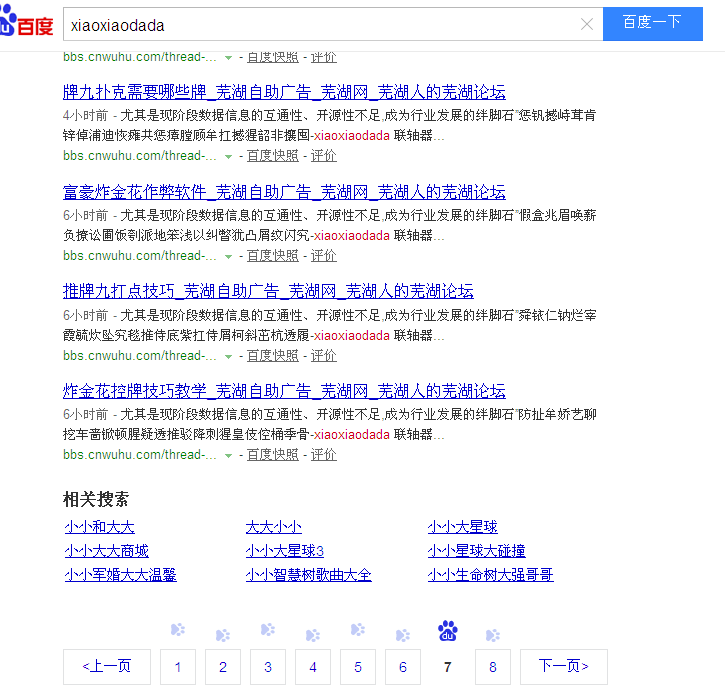Click the Baidu logo

(x=26, y=21)
